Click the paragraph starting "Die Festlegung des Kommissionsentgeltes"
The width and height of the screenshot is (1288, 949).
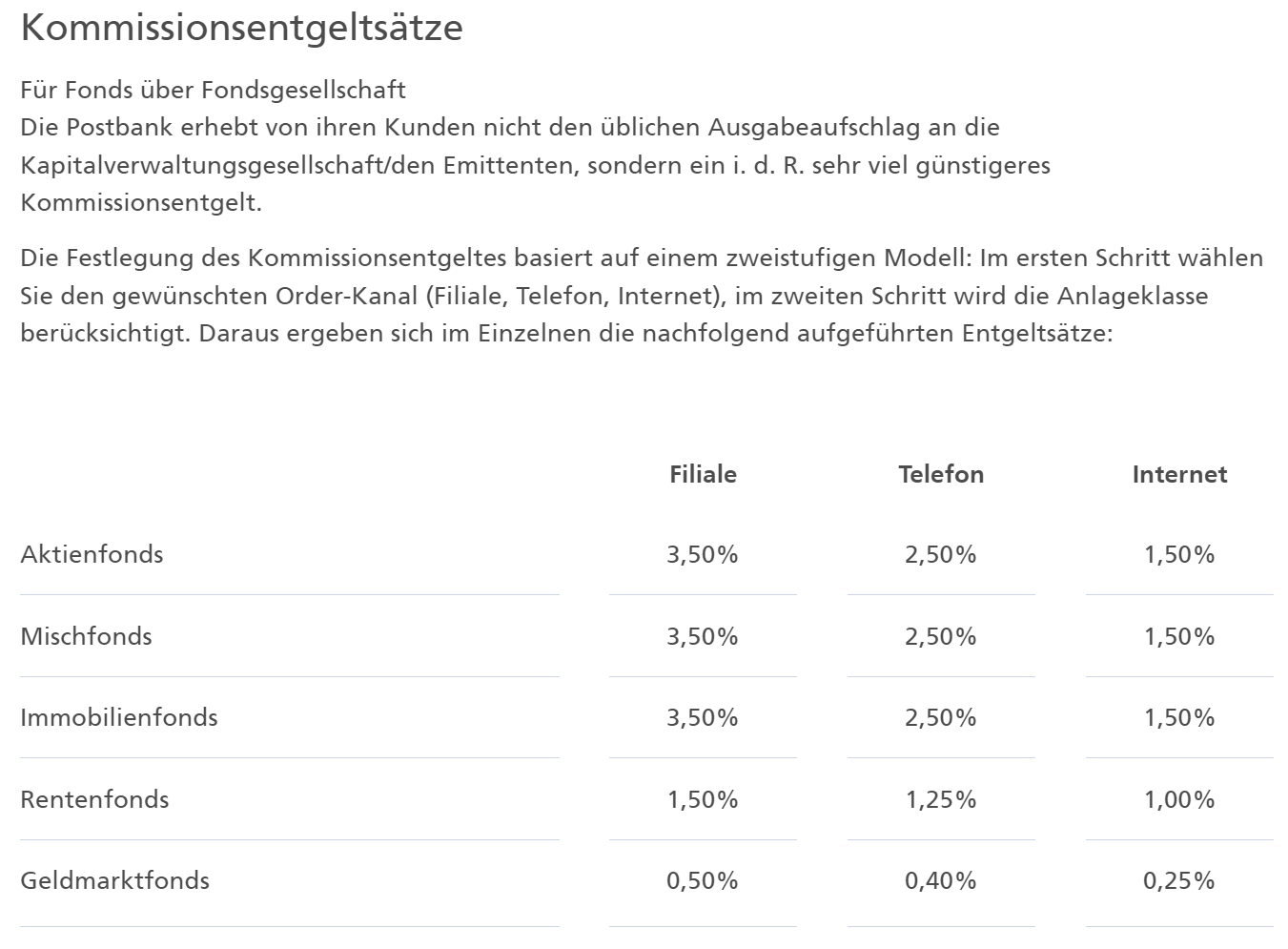pyautogui.click(x=641, y=296)
